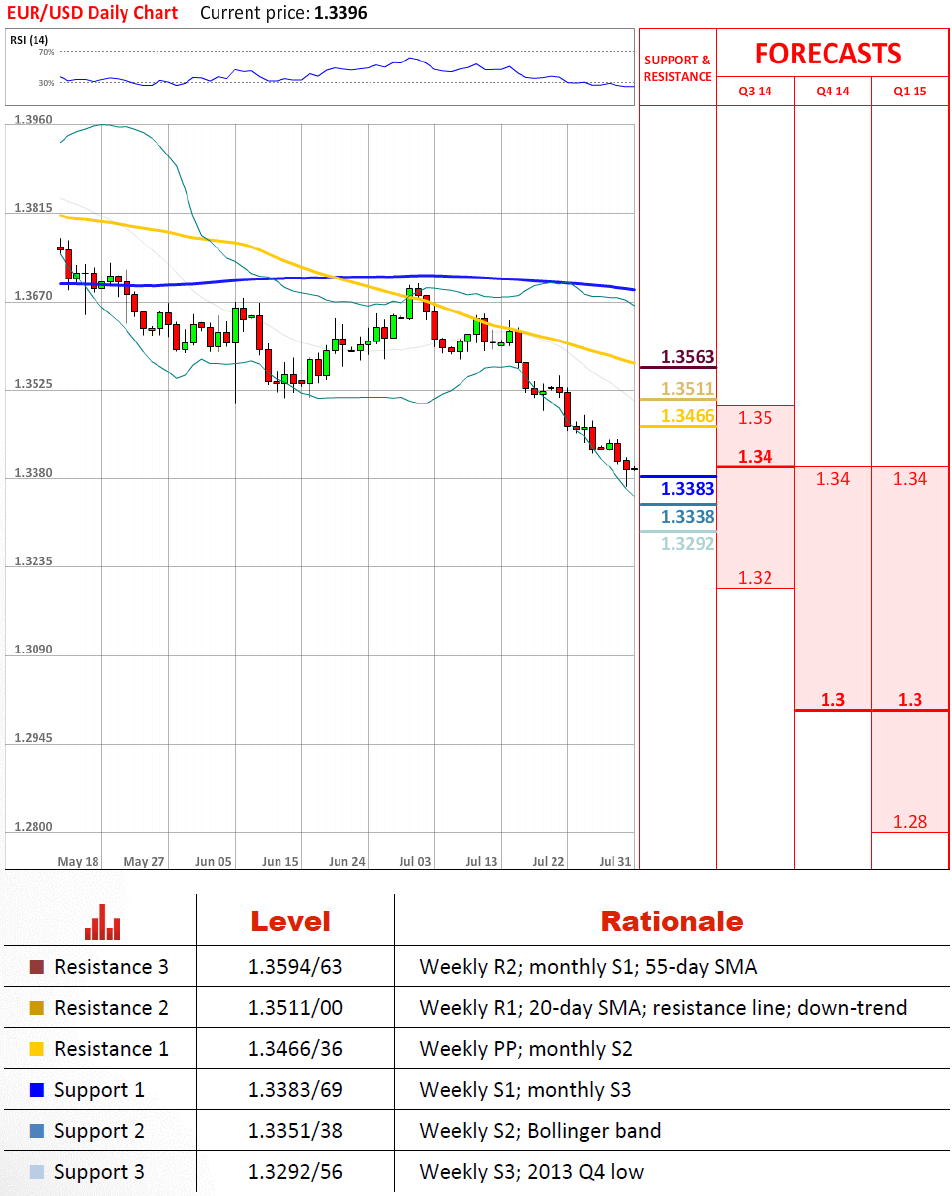Click the 1.28 forecast value in Q1 15

(909, 822)
